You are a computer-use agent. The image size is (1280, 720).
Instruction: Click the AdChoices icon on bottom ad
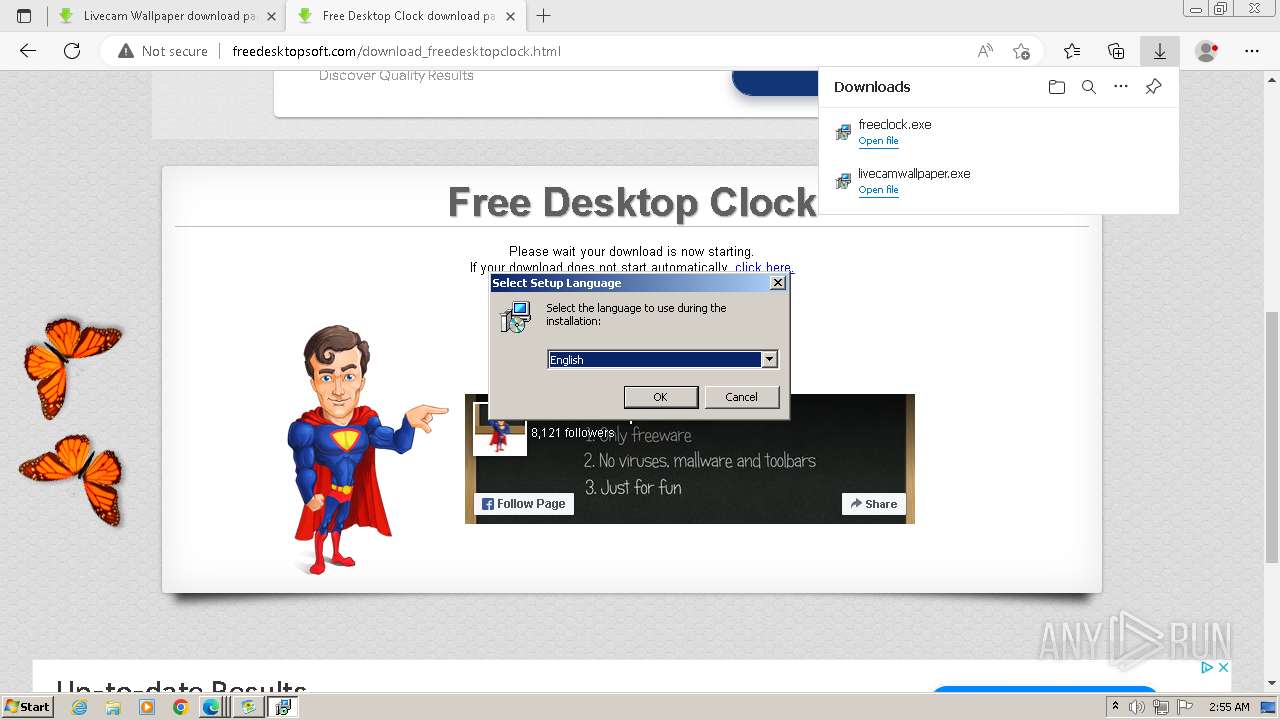coord(1207,667)
